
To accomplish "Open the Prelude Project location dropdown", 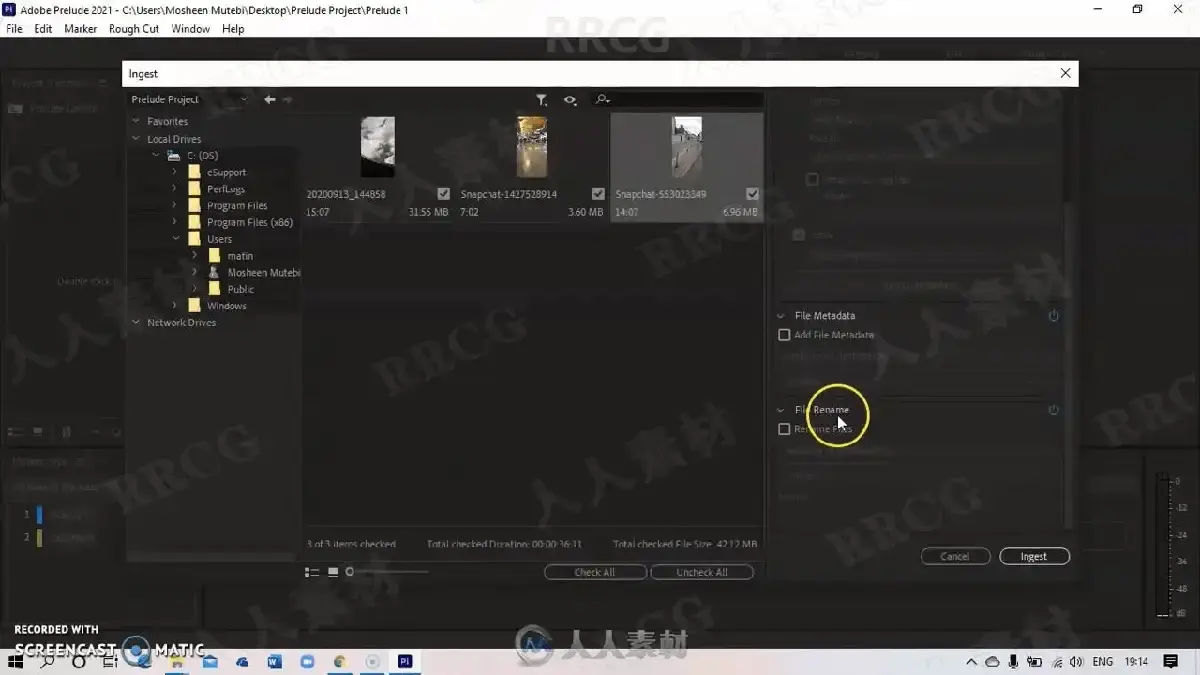I will pyautogui.click(x=188, y=99).
